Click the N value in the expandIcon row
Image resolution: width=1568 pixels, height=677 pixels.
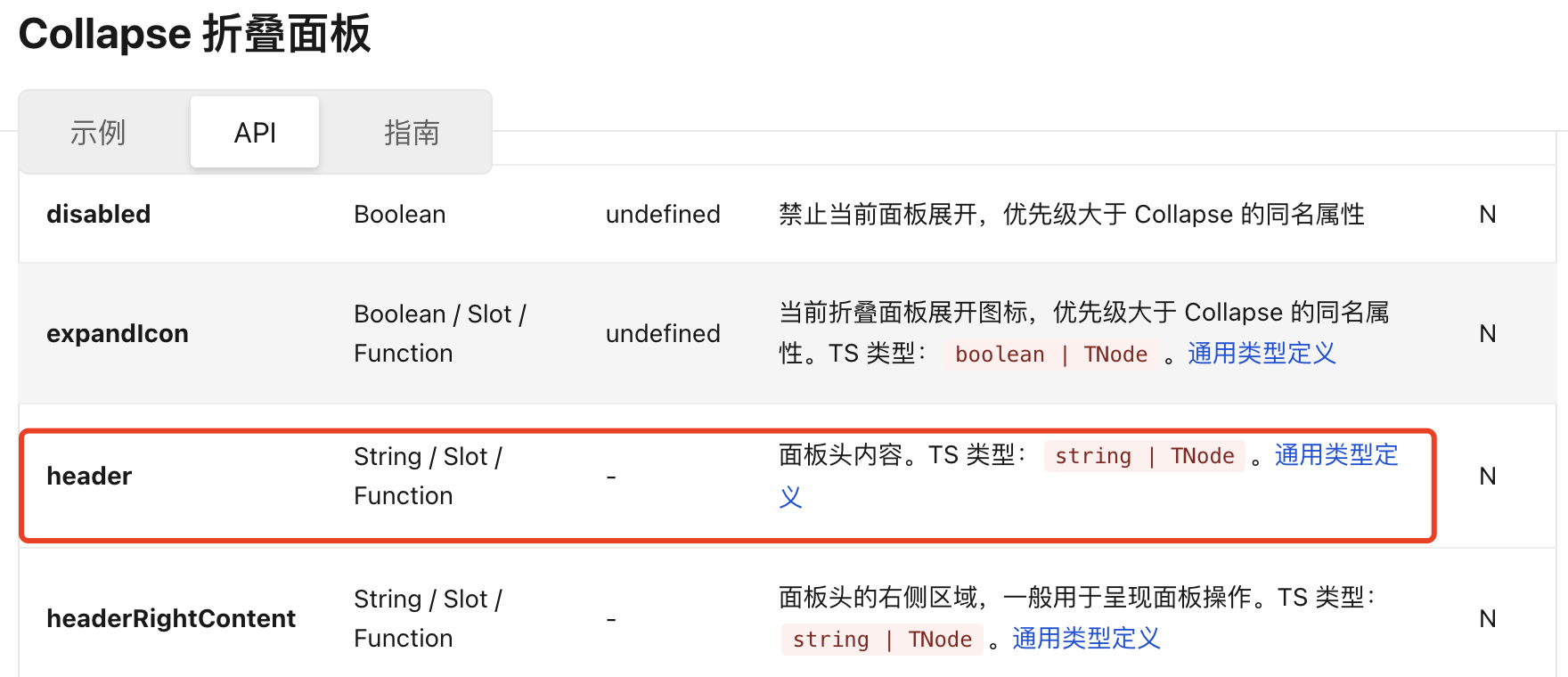tap(1488, 333)
